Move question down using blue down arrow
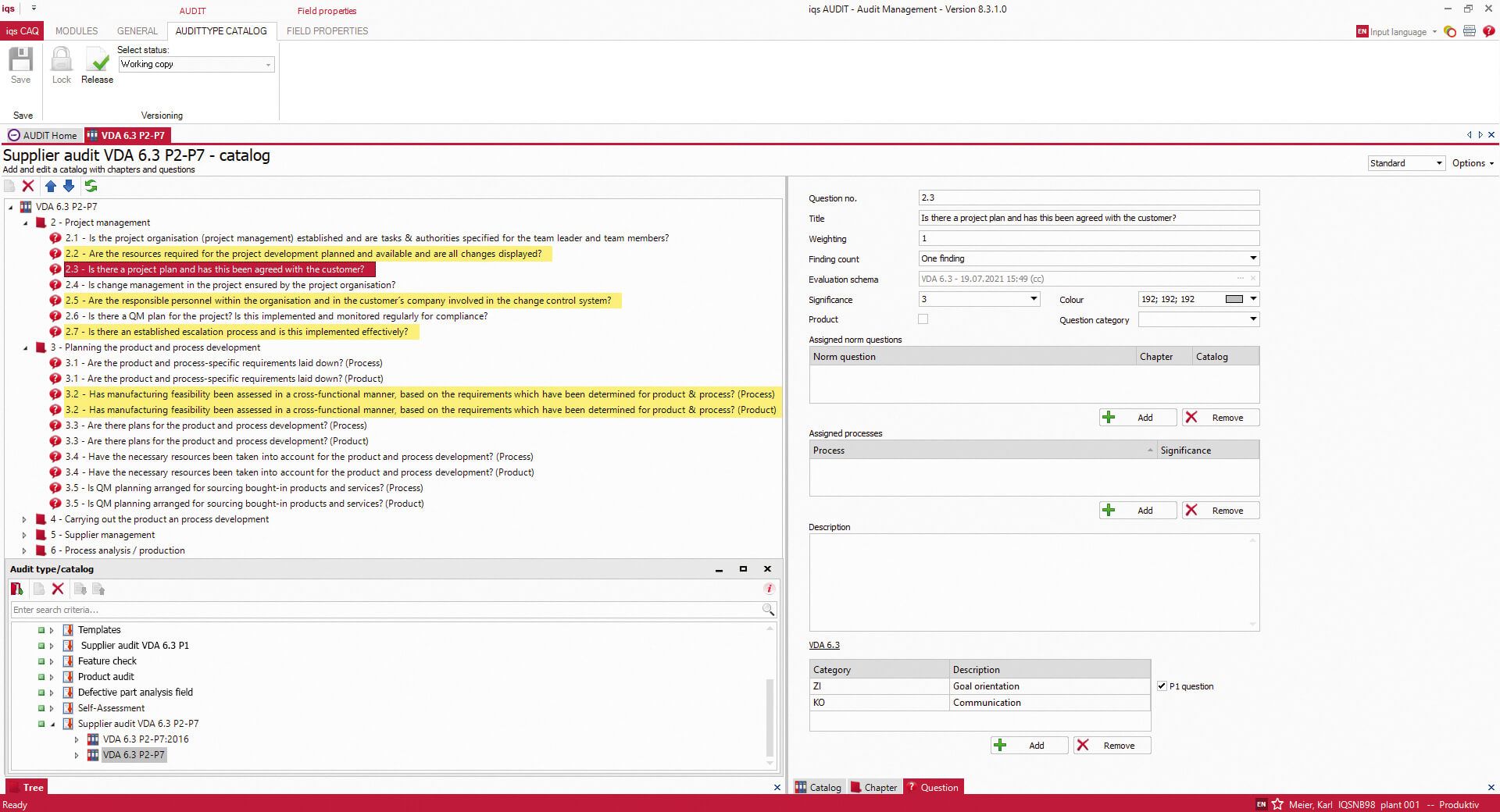Image resolution: width=1500 pixels, height=812 pixels. click(69, 186)
